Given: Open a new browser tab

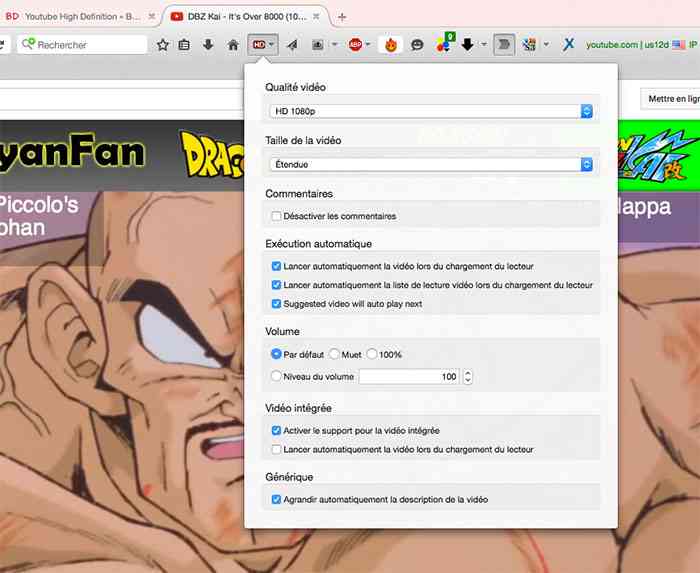Looking at the screenshot, I should point(342,17).
